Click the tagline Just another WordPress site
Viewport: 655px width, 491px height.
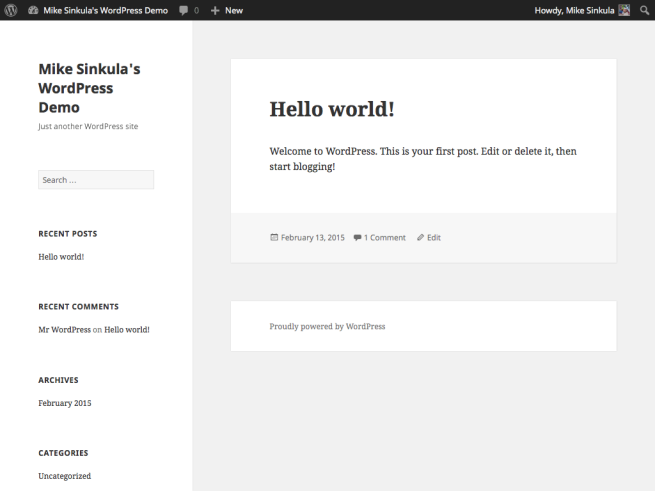click(x=88, y=126)
